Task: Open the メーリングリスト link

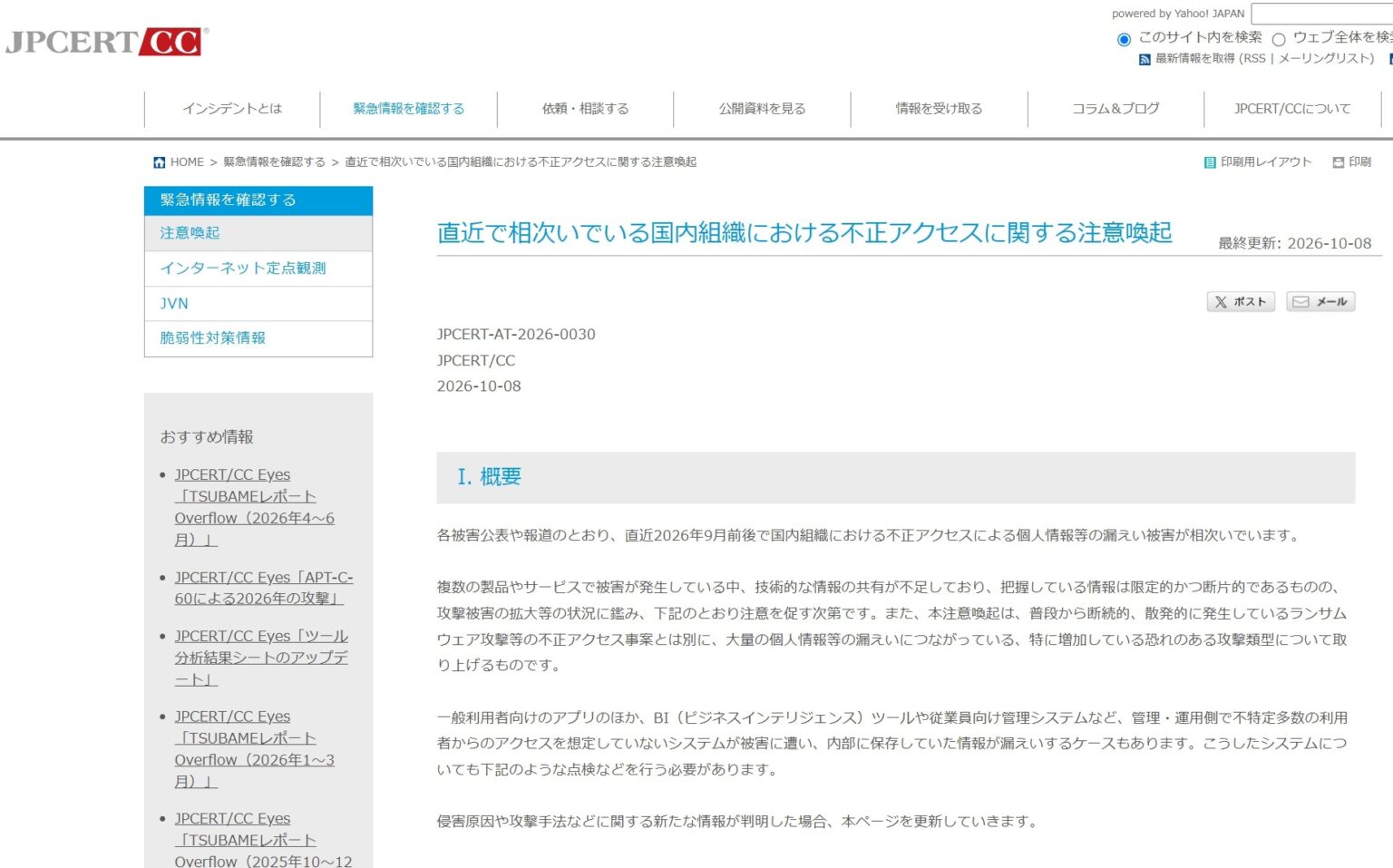Action: [x=1322, y=59]
